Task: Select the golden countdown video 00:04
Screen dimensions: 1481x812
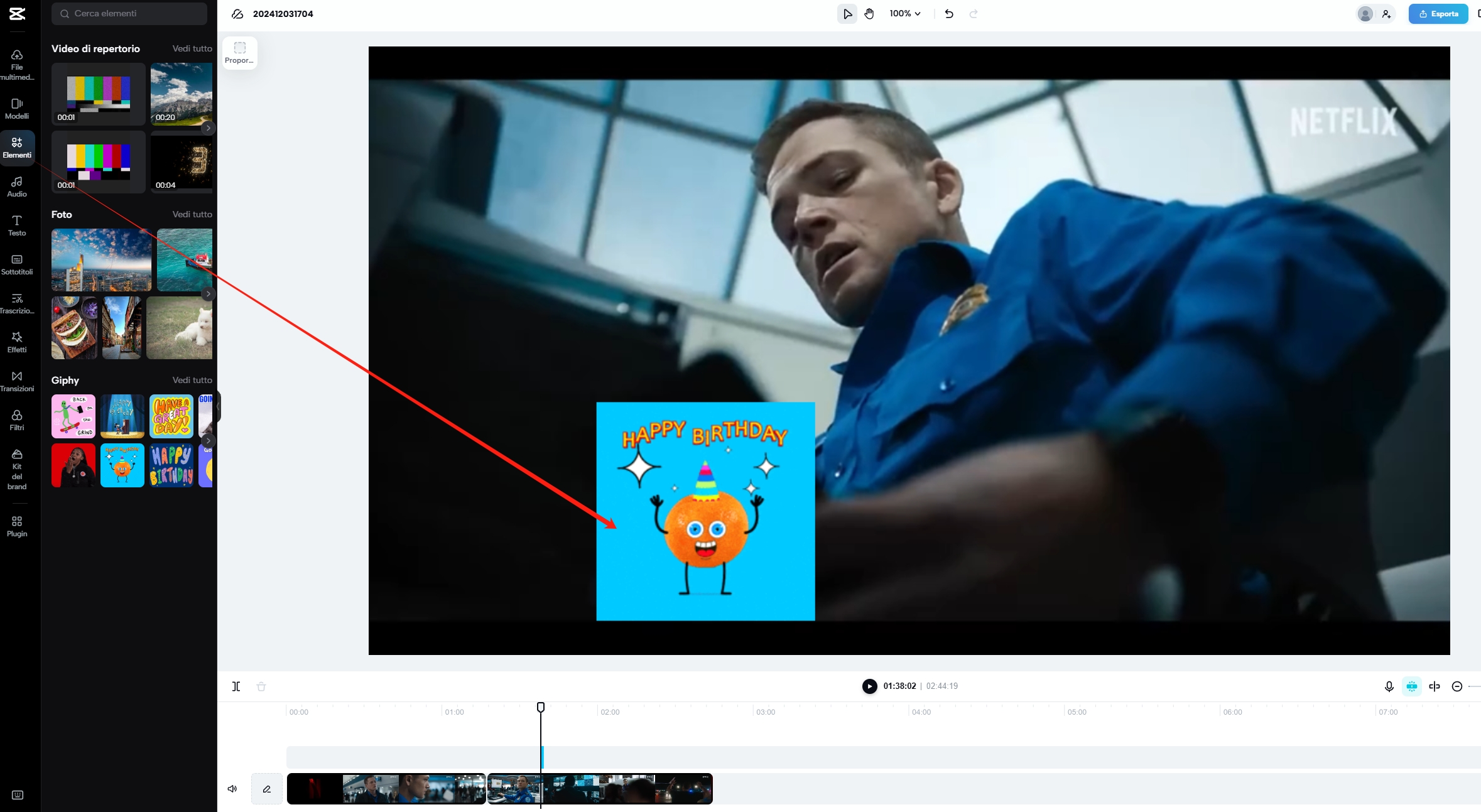Action: 182,161
